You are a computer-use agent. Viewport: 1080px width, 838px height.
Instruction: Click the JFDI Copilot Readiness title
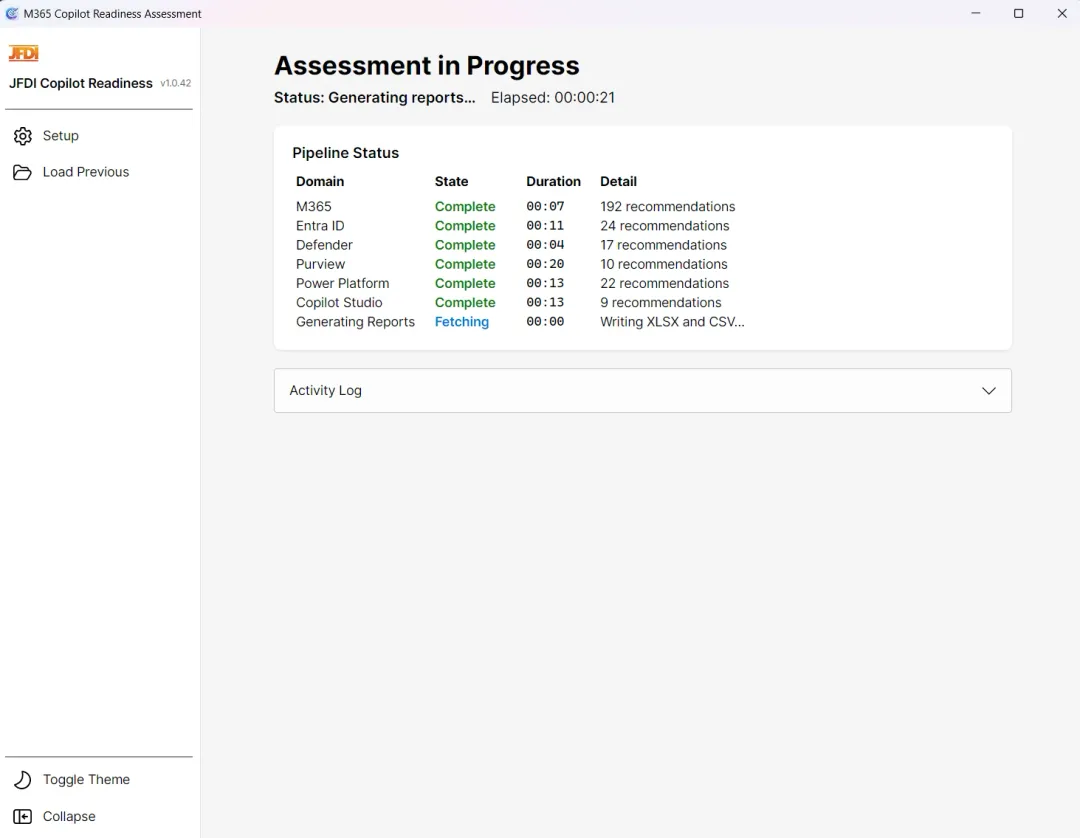[x=81, y=83]
